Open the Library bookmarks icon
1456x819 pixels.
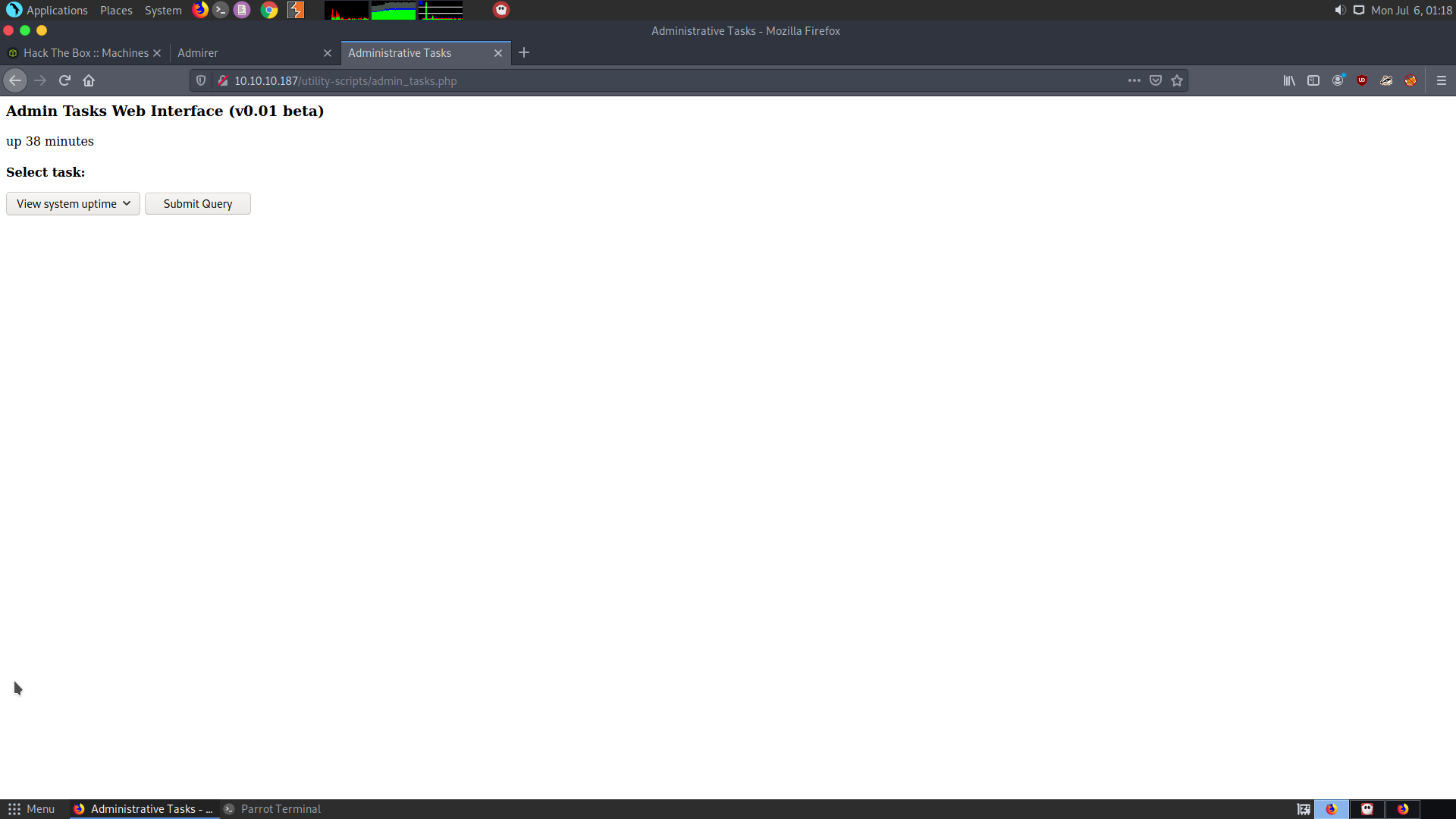pyautogui.click(x=1289, y=80)
